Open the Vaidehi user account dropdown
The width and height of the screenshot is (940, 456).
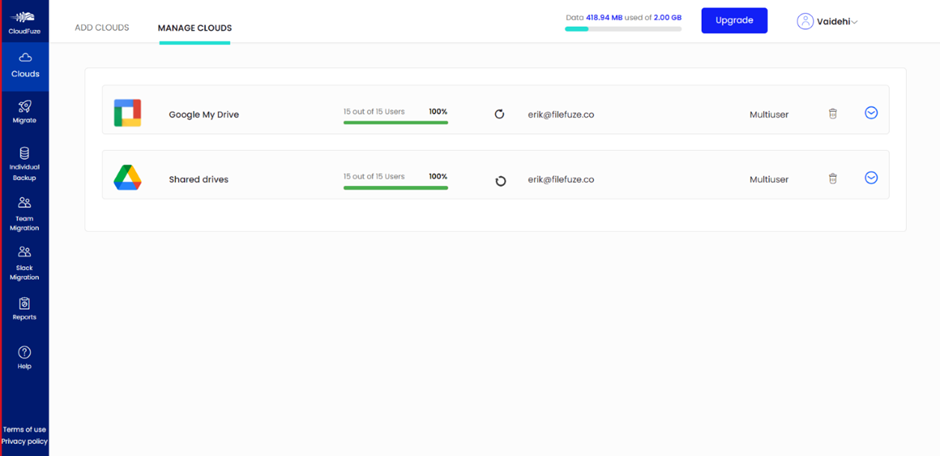click(827, 21)
